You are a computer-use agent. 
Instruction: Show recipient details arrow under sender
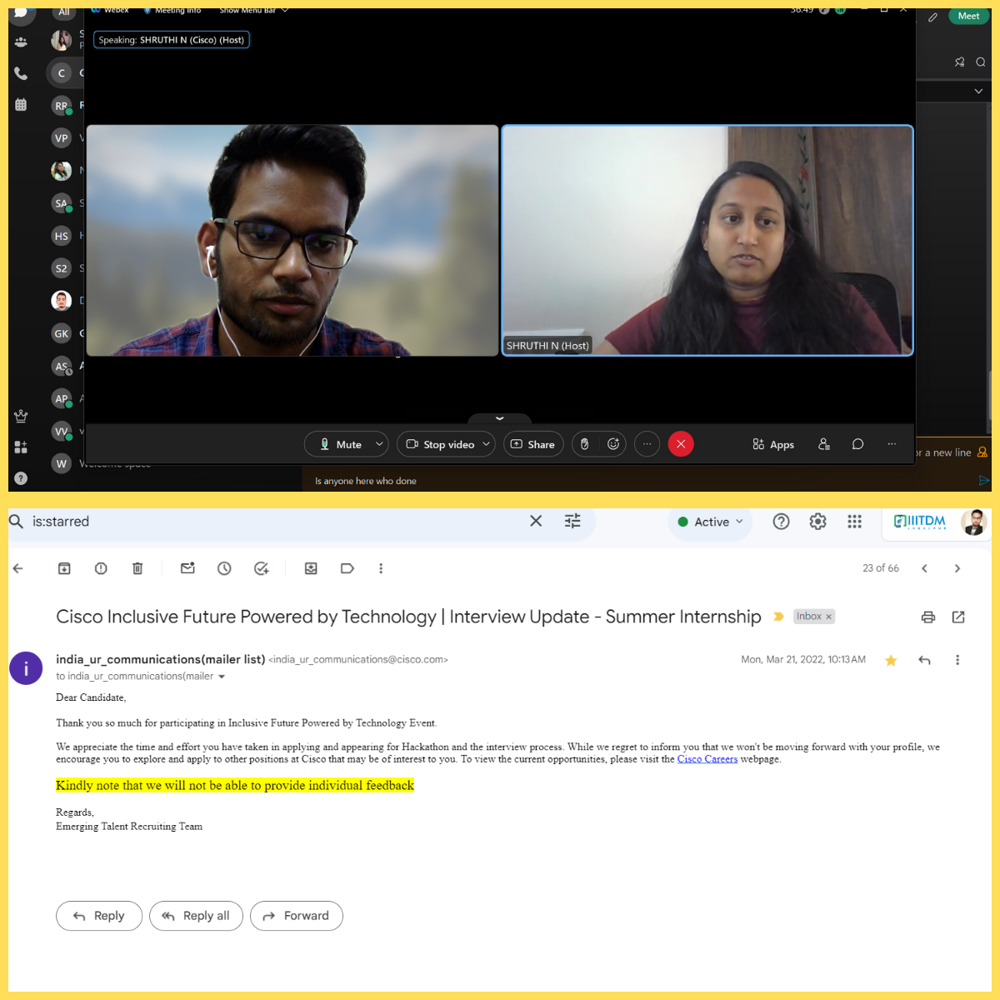(222, 677)
